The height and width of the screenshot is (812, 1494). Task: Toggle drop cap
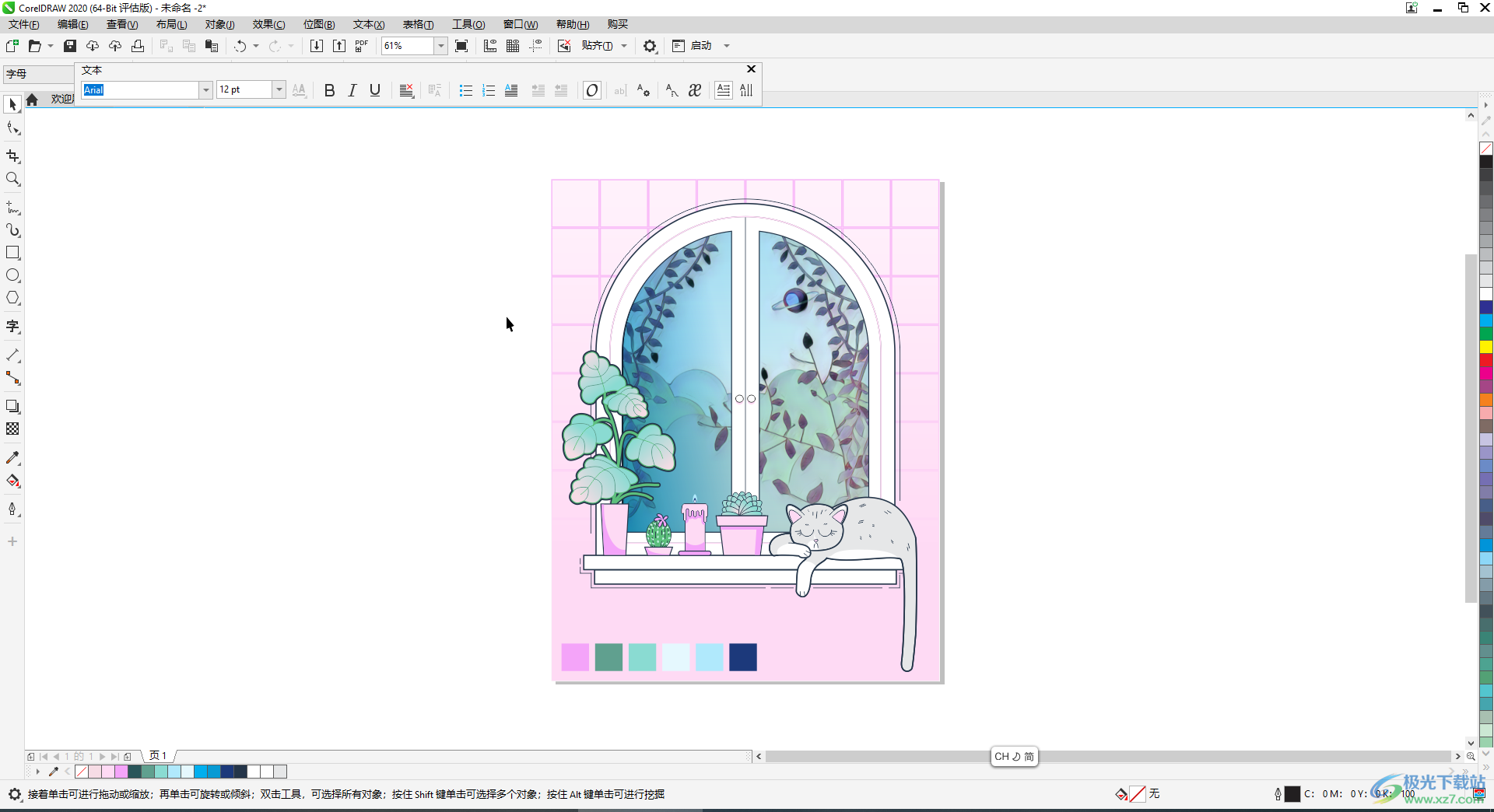pos(511,90)
